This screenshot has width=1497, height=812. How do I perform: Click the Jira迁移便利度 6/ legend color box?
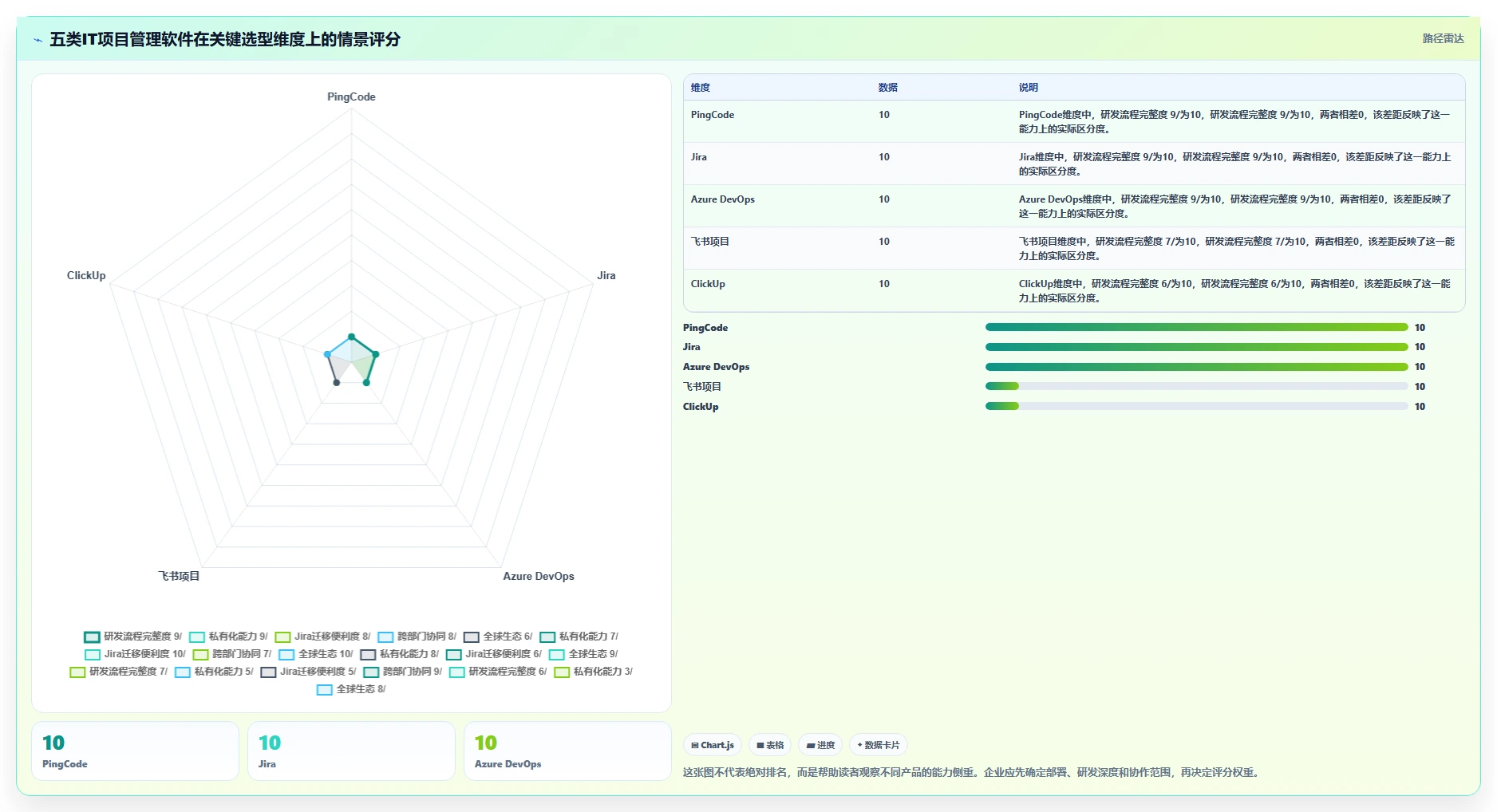[454, 655]
